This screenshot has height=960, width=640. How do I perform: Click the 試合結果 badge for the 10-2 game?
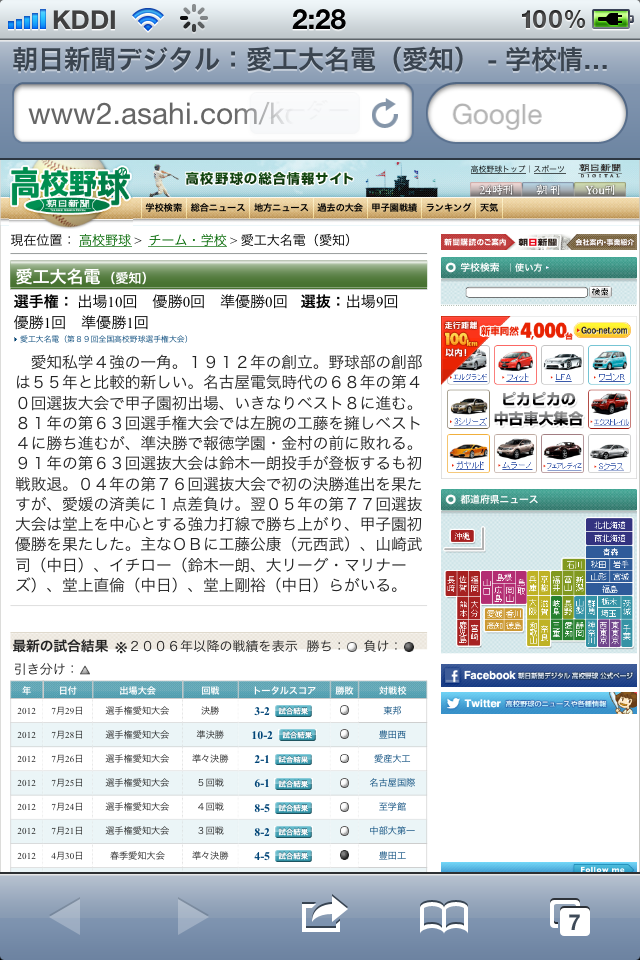[298, 735]
